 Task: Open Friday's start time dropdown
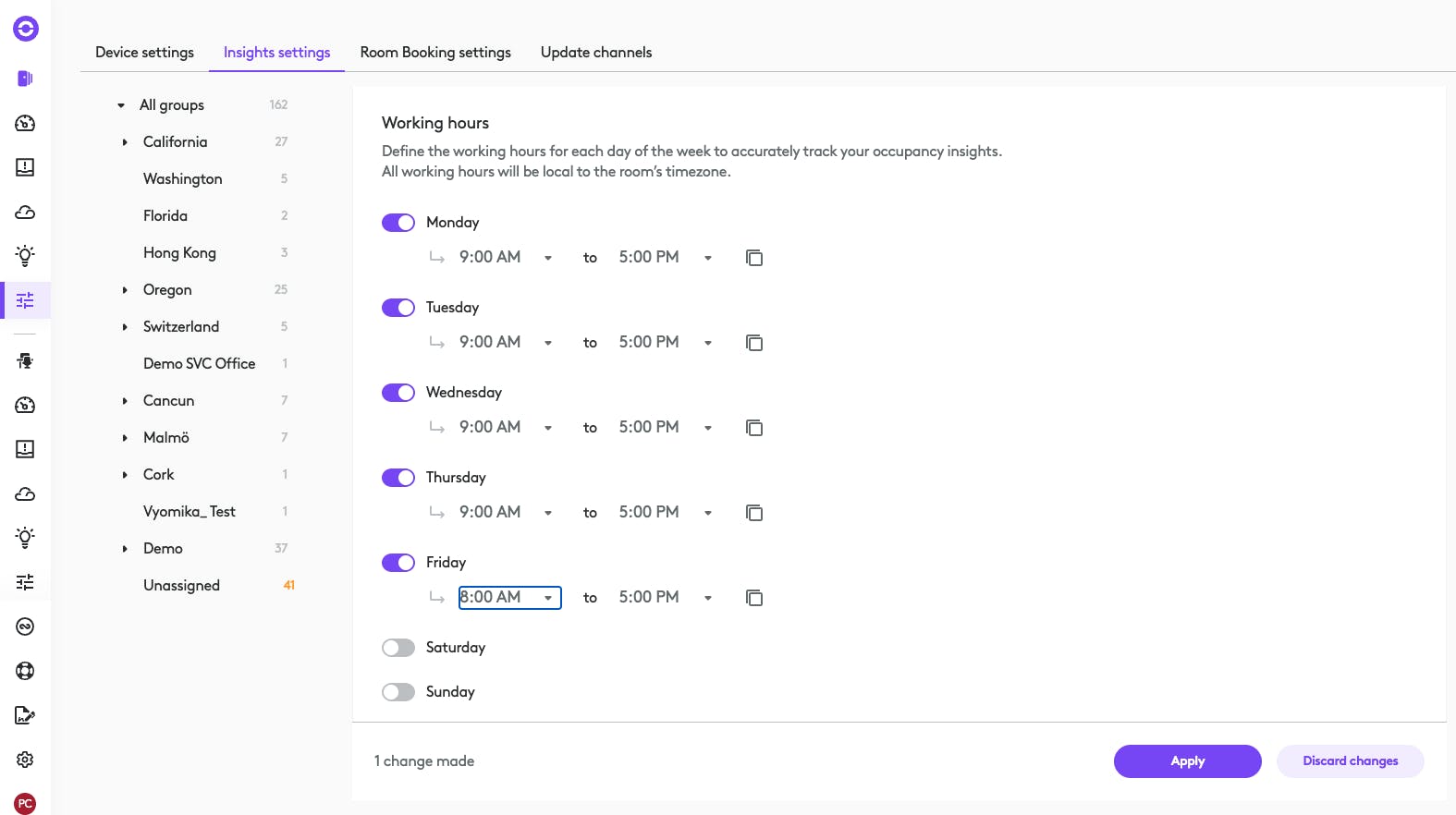click(510, 598)
